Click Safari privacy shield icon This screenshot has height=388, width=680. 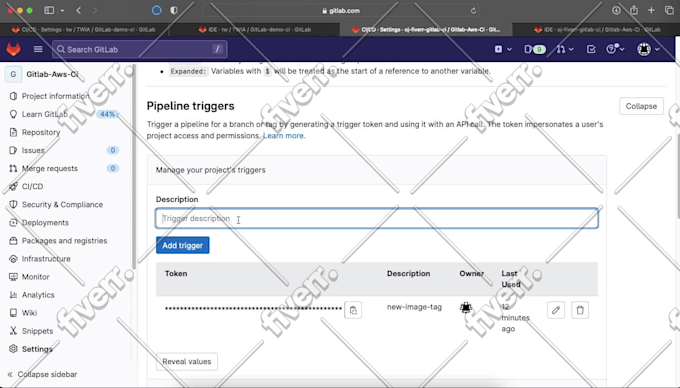pos(174,10)
